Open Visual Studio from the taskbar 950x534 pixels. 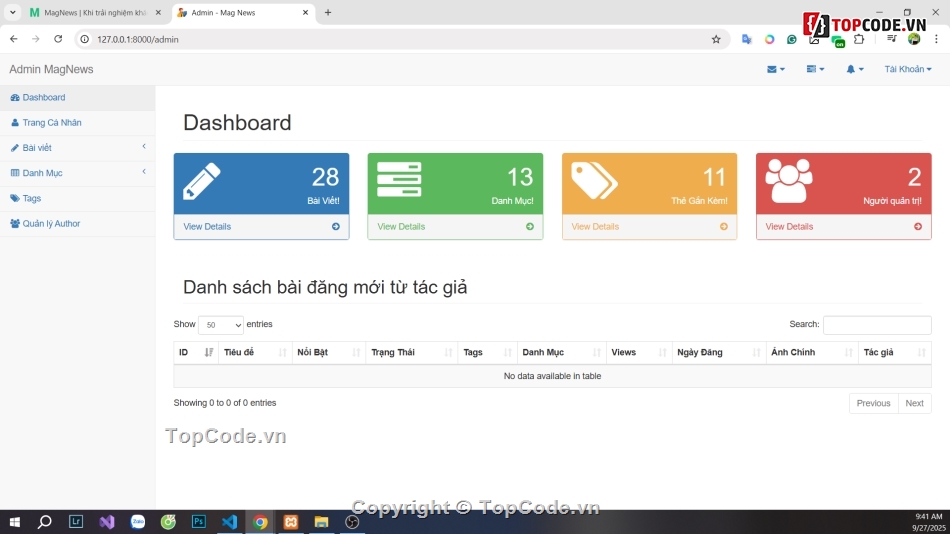[107, 522]
